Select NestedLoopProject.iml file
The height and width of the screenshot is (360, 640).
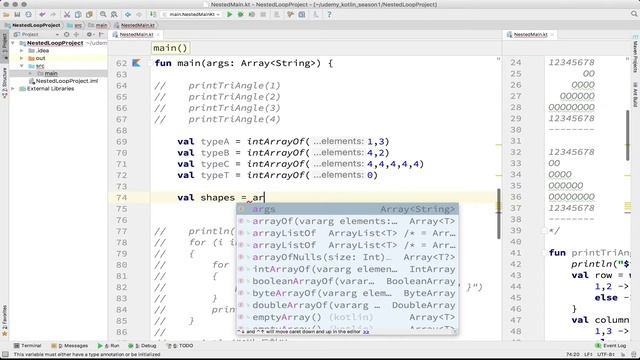[64, 81]
